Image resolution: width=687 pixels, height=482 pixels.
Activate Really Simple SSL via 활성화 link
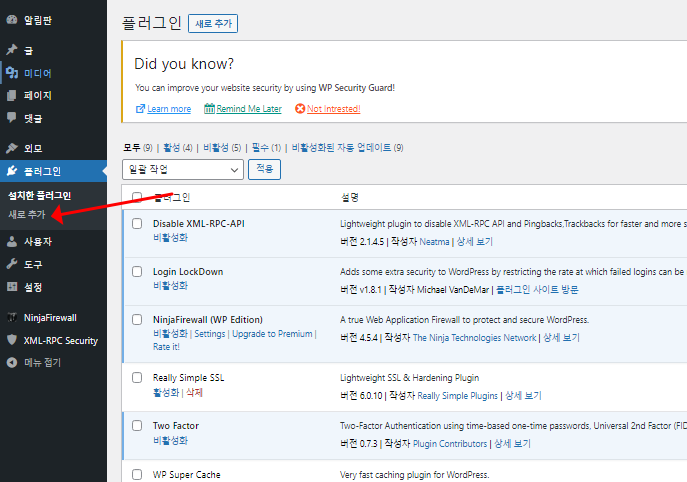tap(166, 392)
